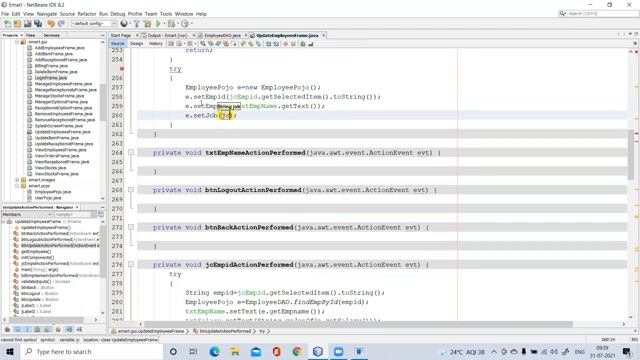Collapse btnLogoutActionPerformed code fold at line 268
This screenshot has height=360, width=640.
coord(131,190)
